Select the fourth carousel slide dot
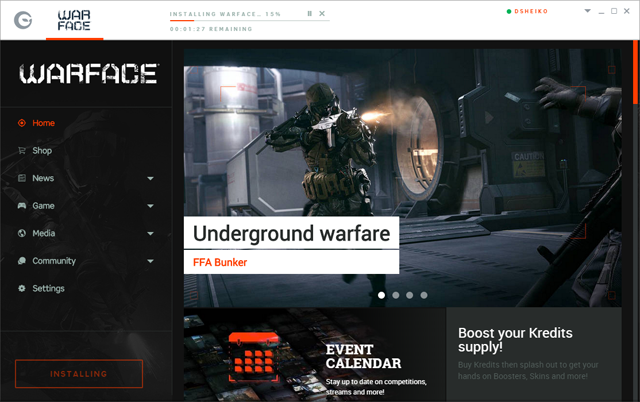 [x=424, y=295]
